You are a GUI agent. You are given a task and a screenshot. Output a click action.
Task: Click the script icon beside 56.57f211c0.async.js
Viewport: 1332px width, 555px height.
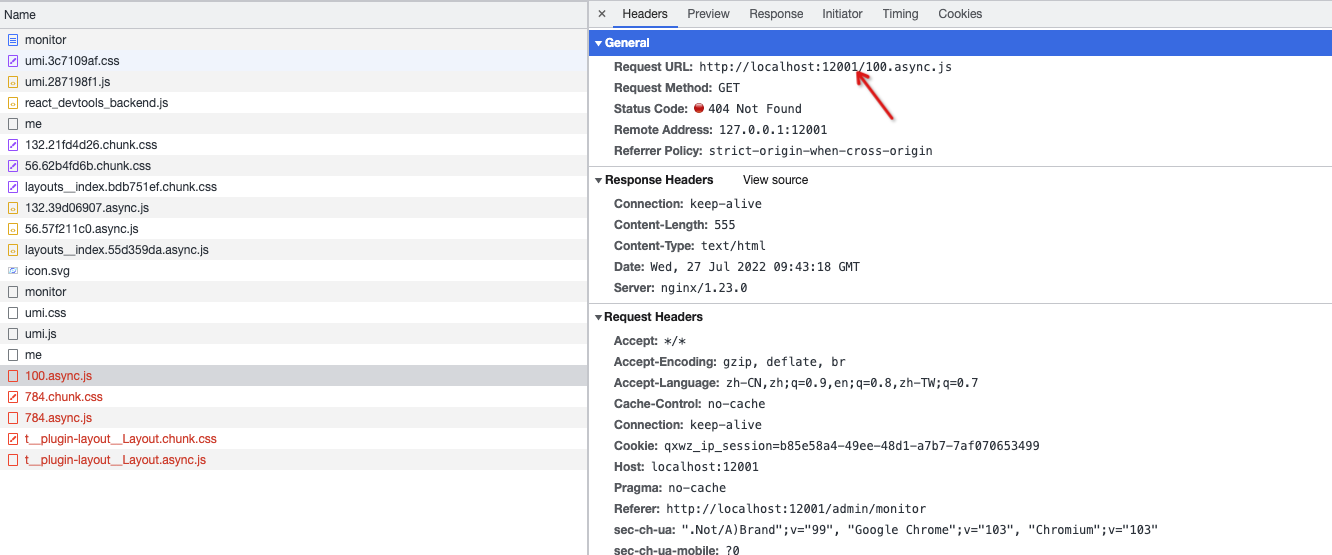pos(13,229)
